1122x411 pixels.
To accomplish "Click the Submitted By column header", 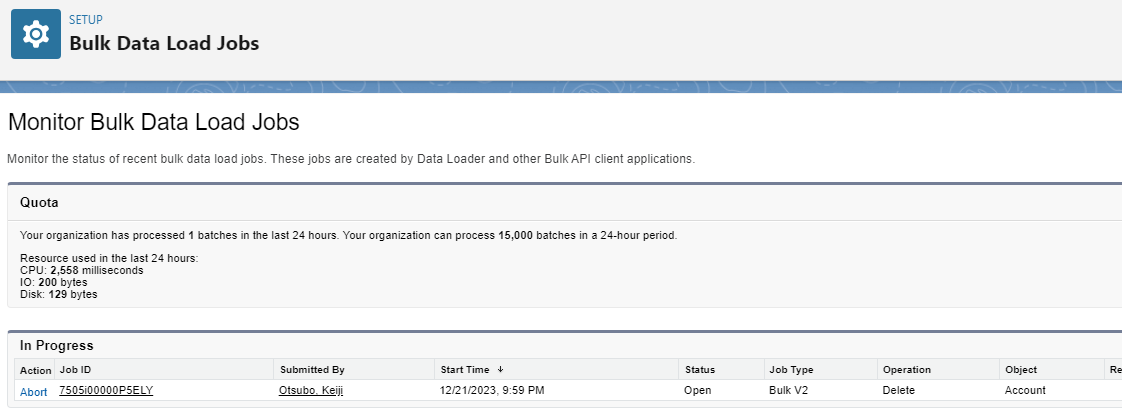I will (x=312, y=369).
